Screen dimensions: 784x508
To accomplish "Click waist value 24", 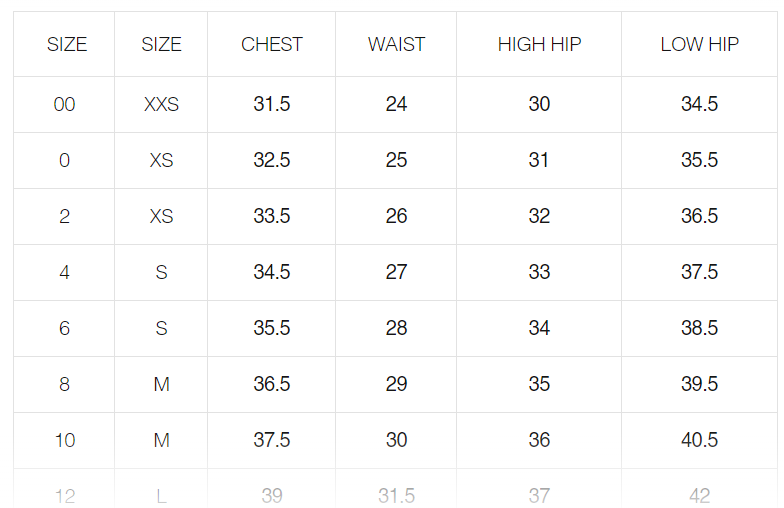I will point(396,105).
